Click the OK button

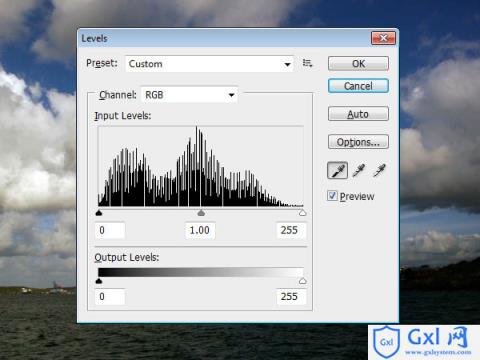pyautogui.click(x=358, y=63)
